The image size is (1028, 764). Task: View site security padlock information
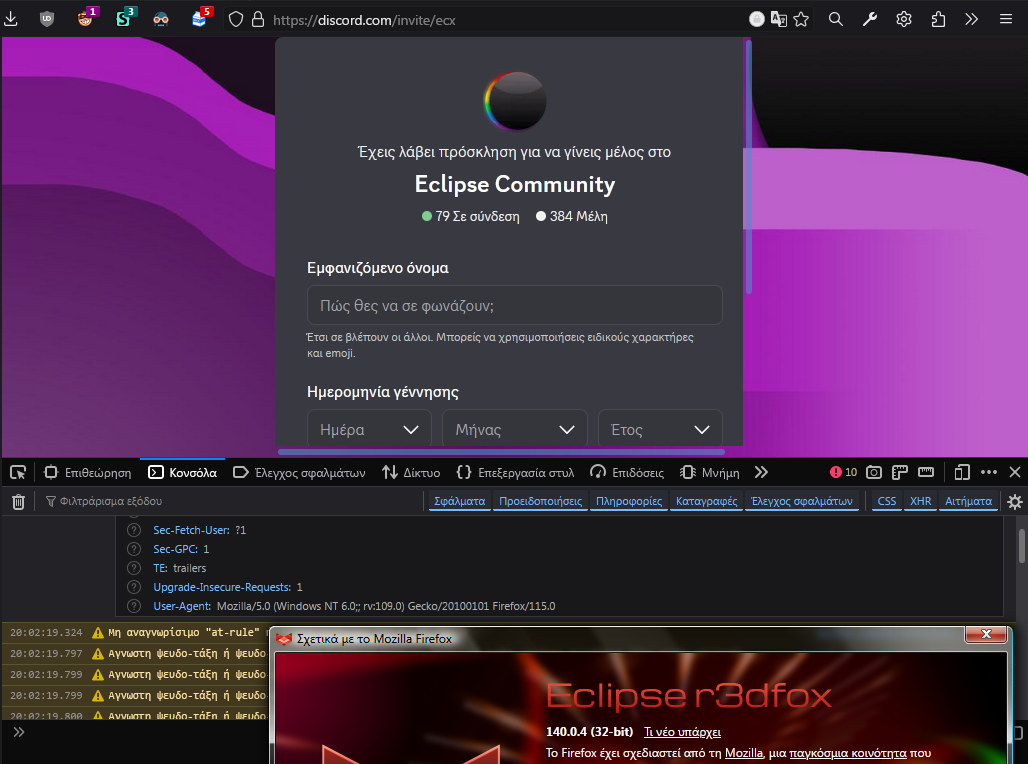[x=258, y=20]
